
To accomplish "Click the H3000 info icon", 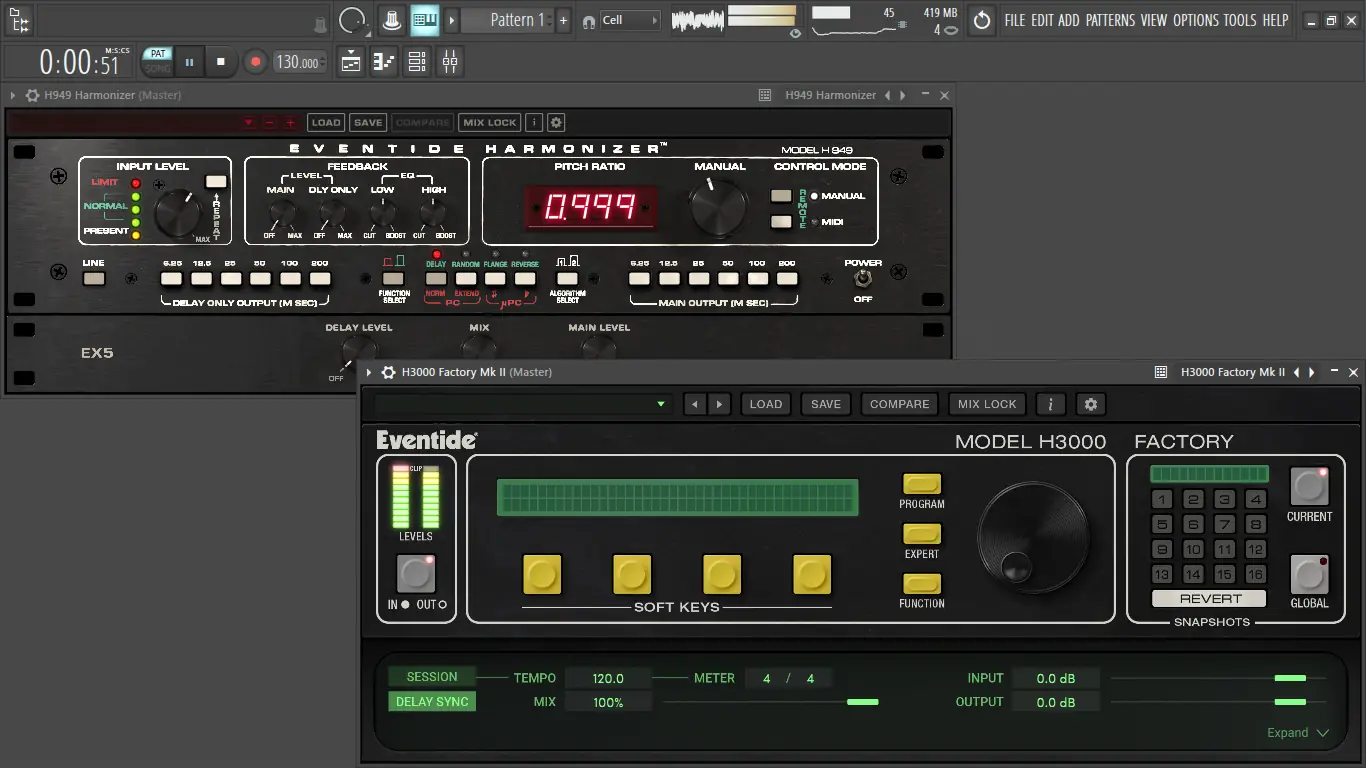I will 1050,404.
